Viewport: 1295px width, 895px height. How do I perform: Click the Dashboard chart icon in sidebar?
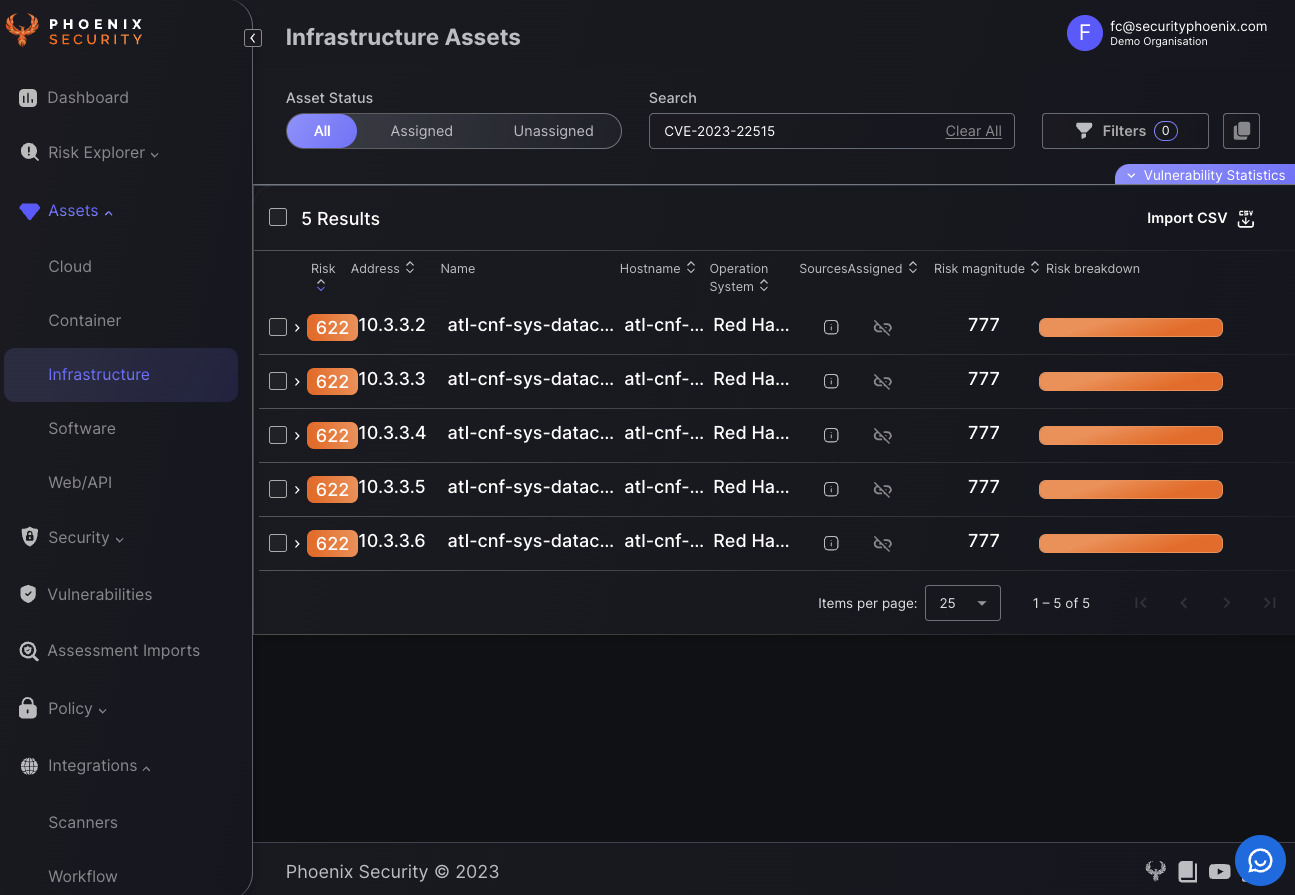coord(28,98)
